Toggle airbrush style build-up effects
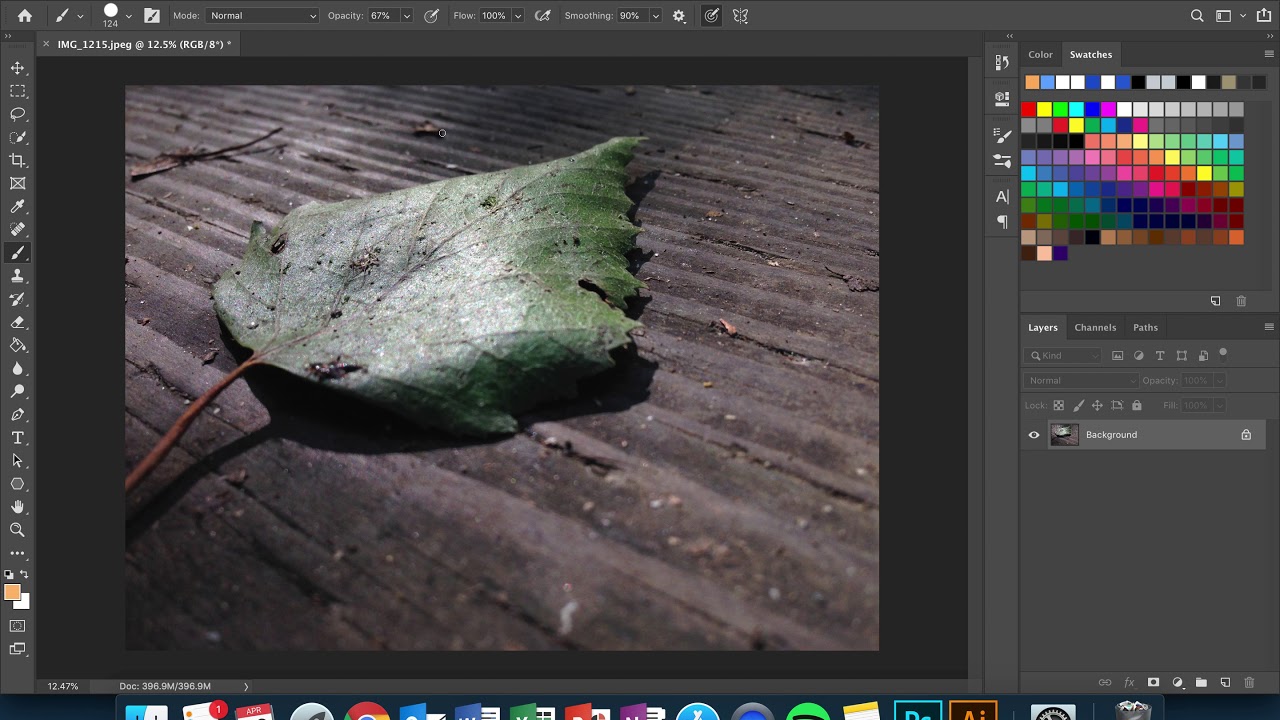The image size is (1280, 720). coord(543,16)
